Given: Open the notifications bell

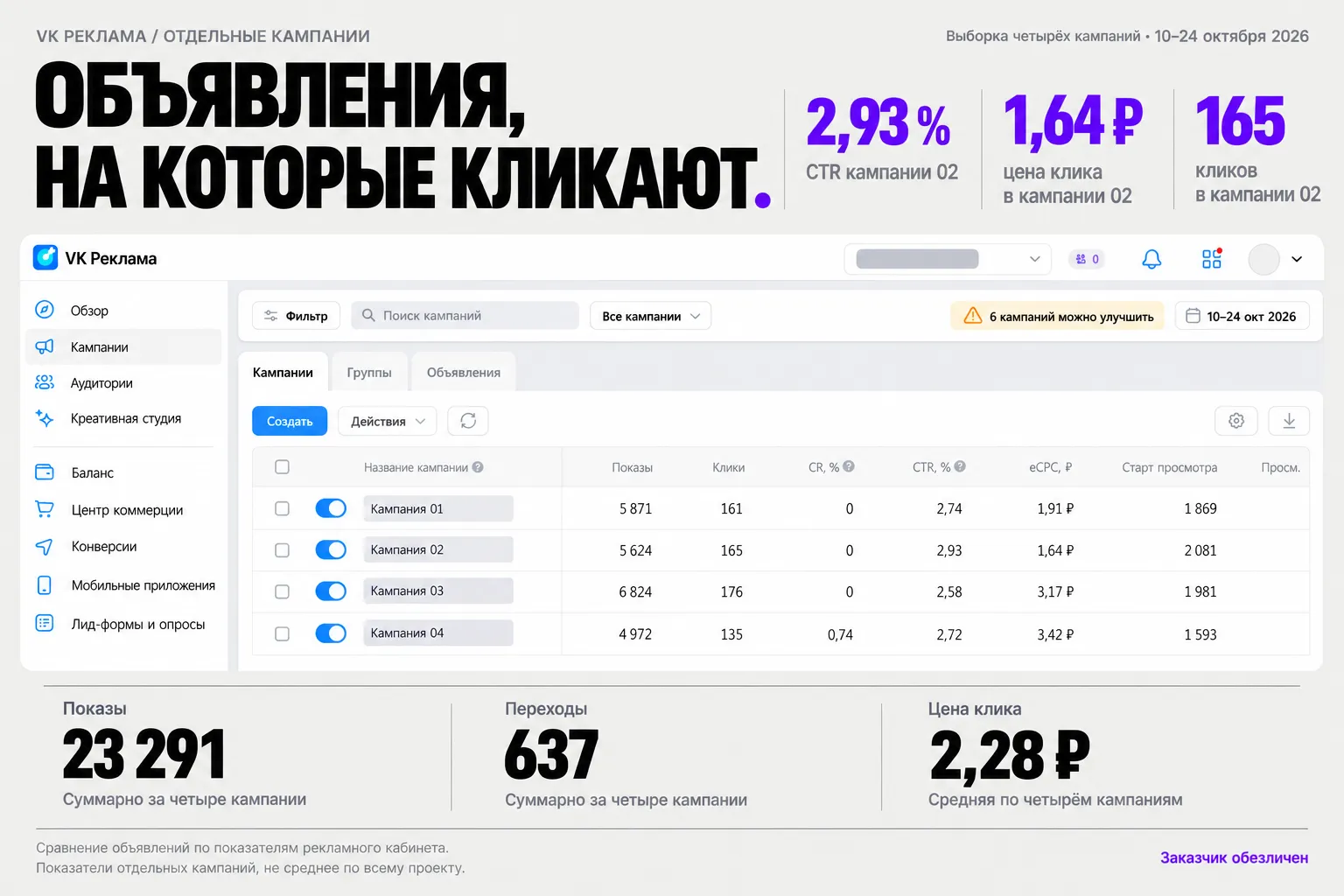Looking at the screenshot, I should click(1151, 259).
